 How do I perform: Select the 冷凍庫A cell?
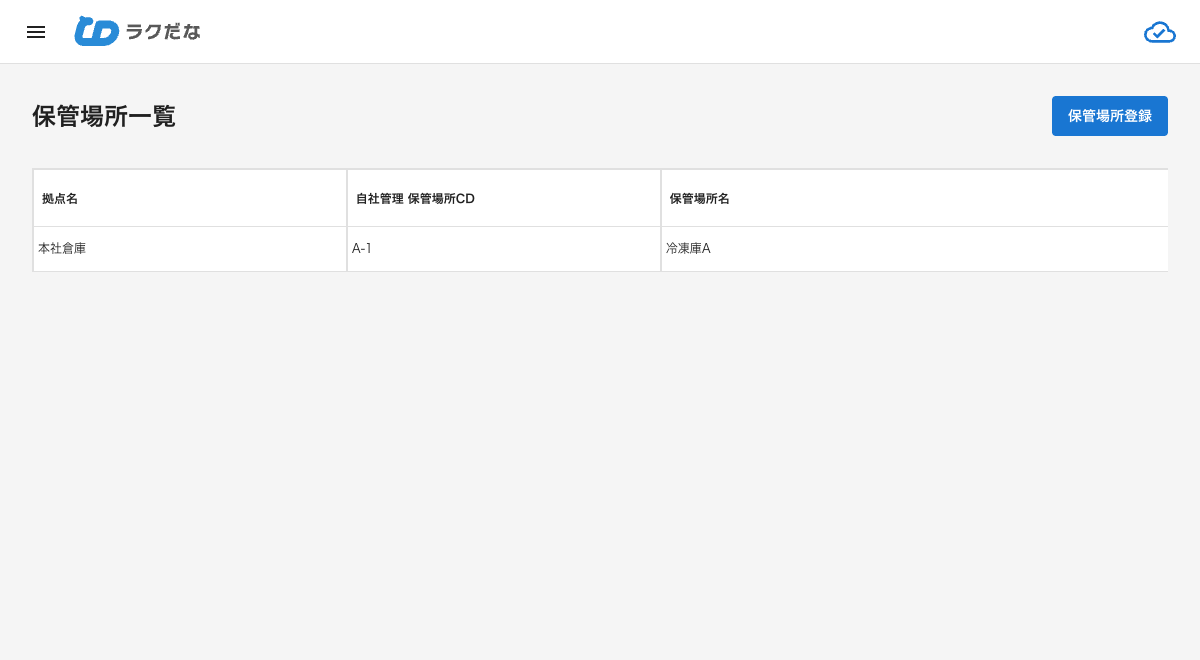click(915, 249)
